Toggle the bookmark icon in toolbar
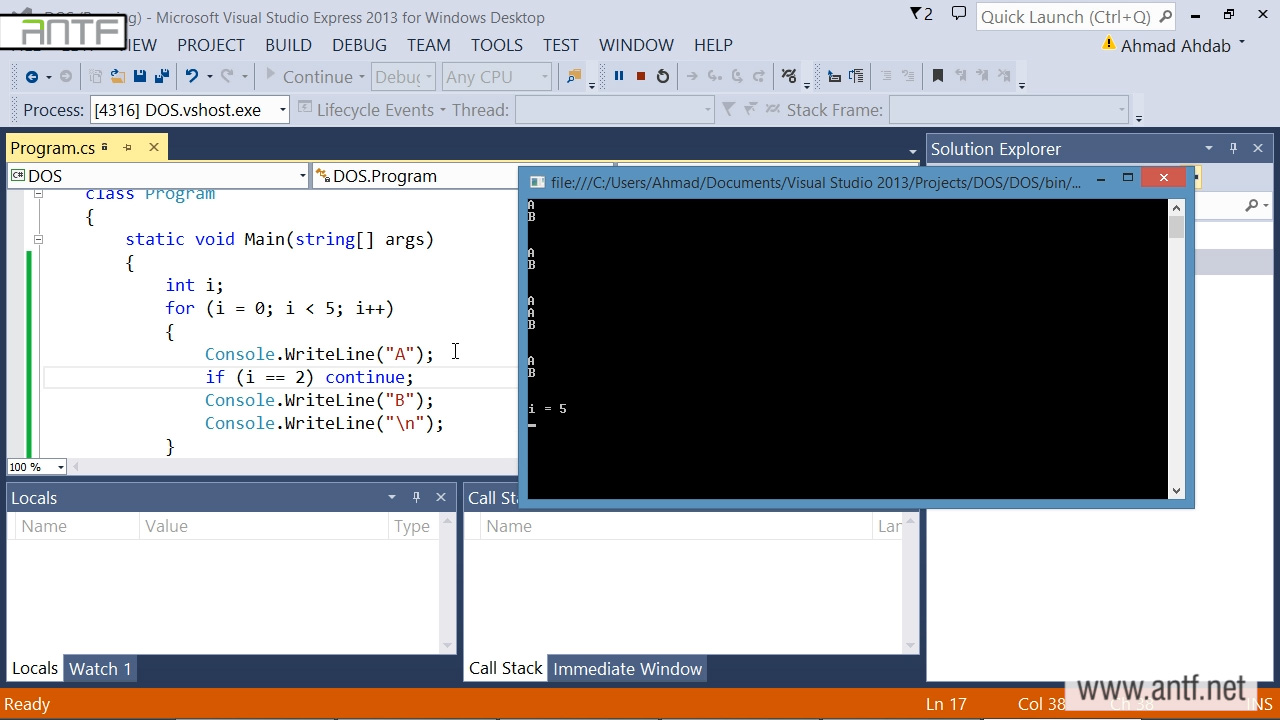The height and width of the screenshot is (720, 1280). (x=937, y=76)
